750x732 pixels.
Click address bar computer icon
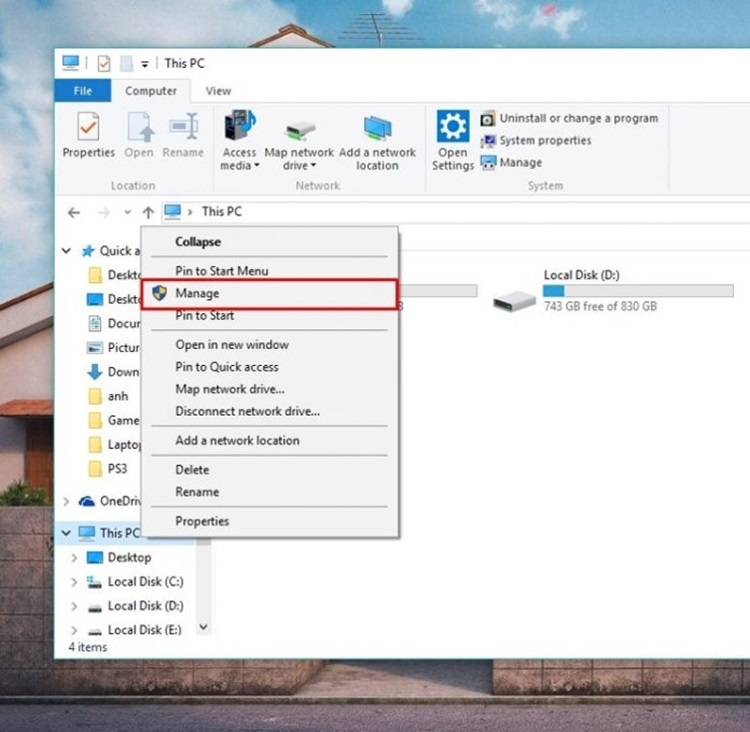[172, 211]
